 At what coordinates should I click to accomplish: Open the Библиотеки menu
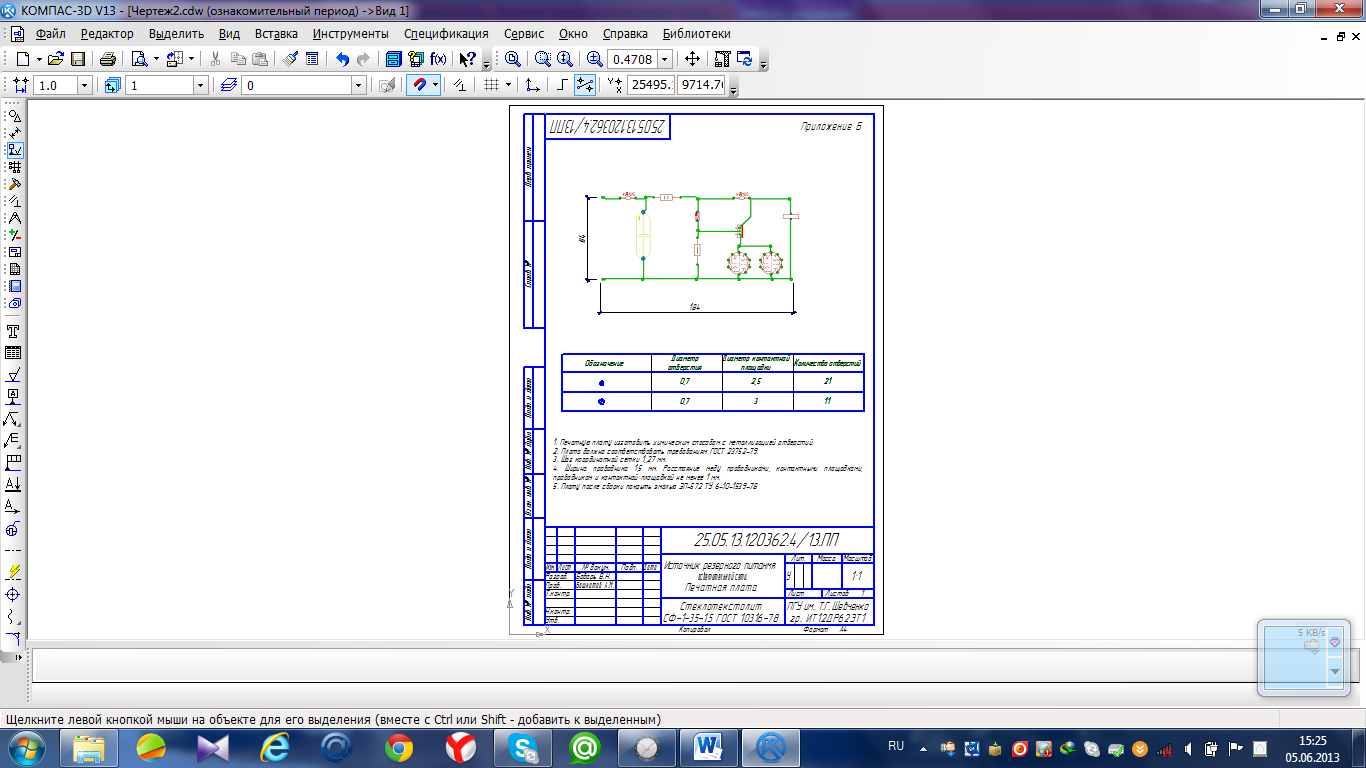(697, 33)
